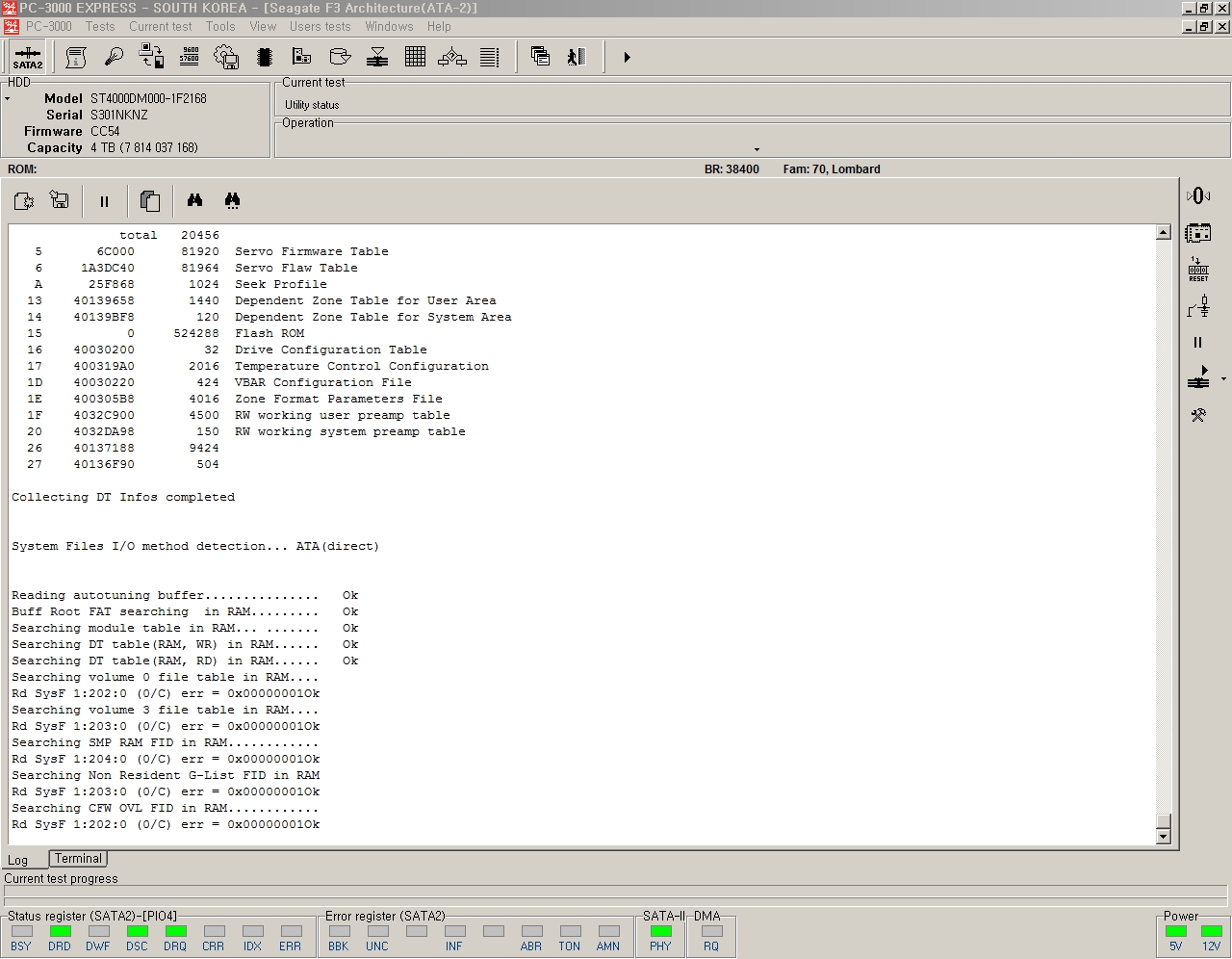
Task: Expand the Operation dropdown arrow
Action: [x=757, y=149]
